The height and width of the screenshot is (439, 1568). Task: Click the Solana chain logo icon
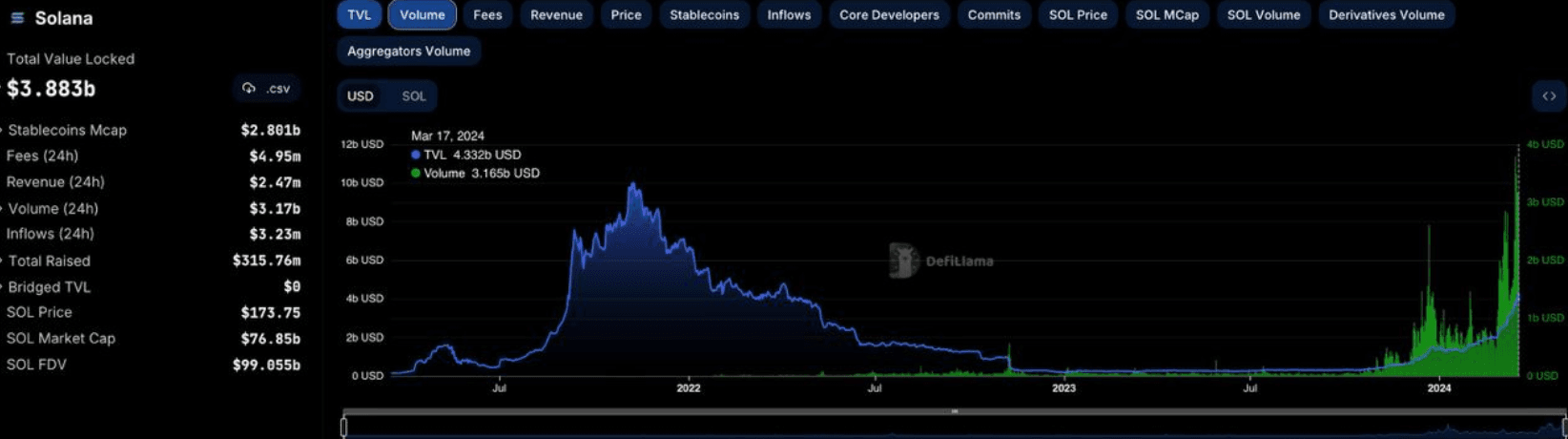(16, 18)
